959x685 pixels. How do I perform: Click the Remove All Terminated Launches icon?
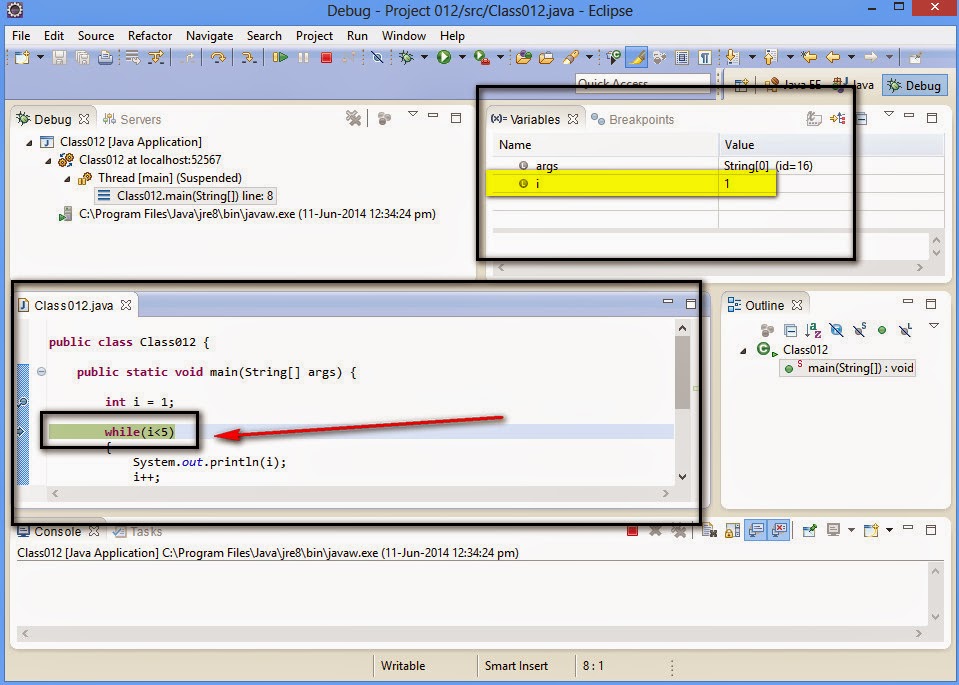click(x=353, y=119)
